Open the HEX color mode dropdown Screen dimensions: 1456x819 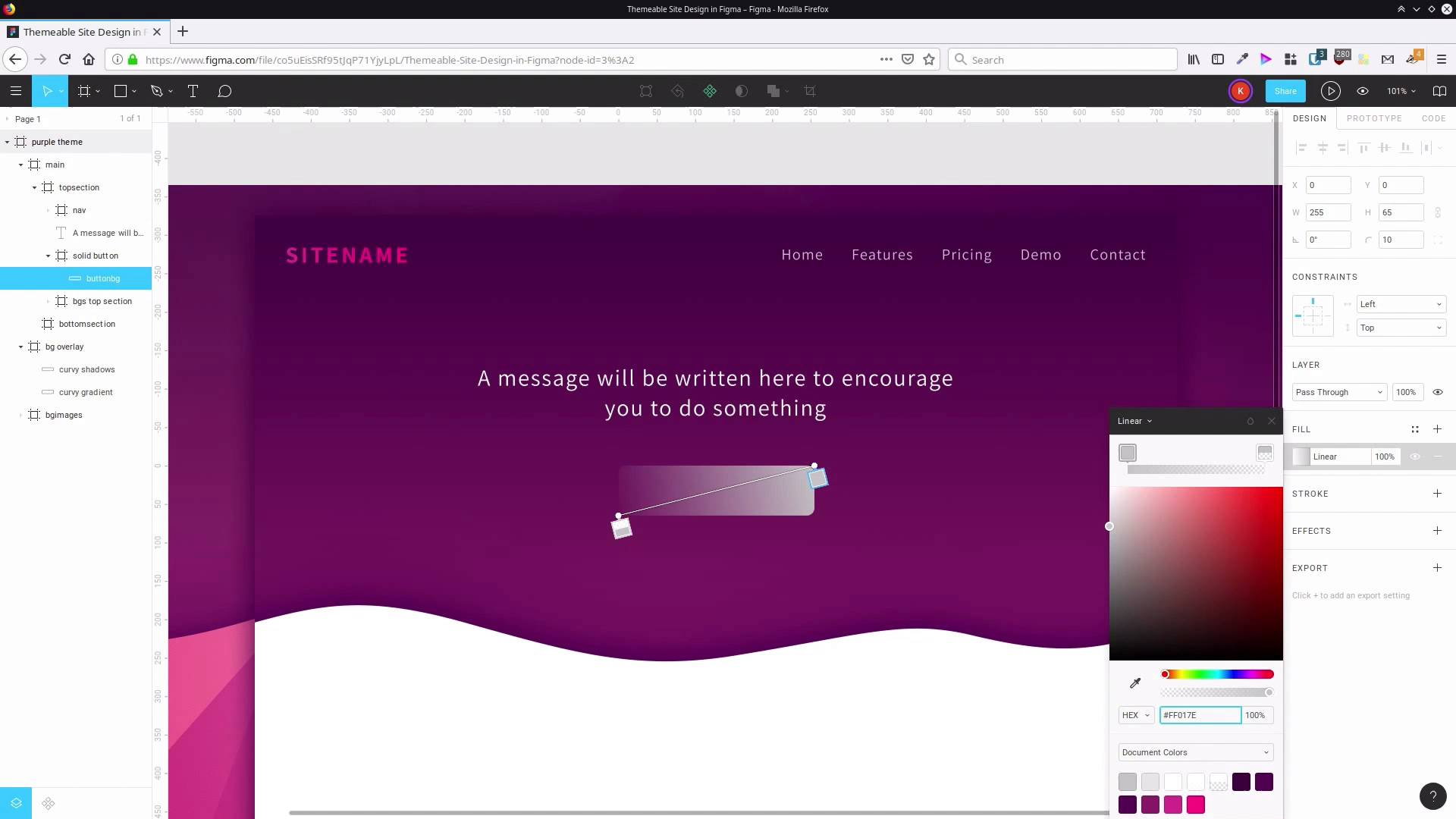click(1135, 715)
